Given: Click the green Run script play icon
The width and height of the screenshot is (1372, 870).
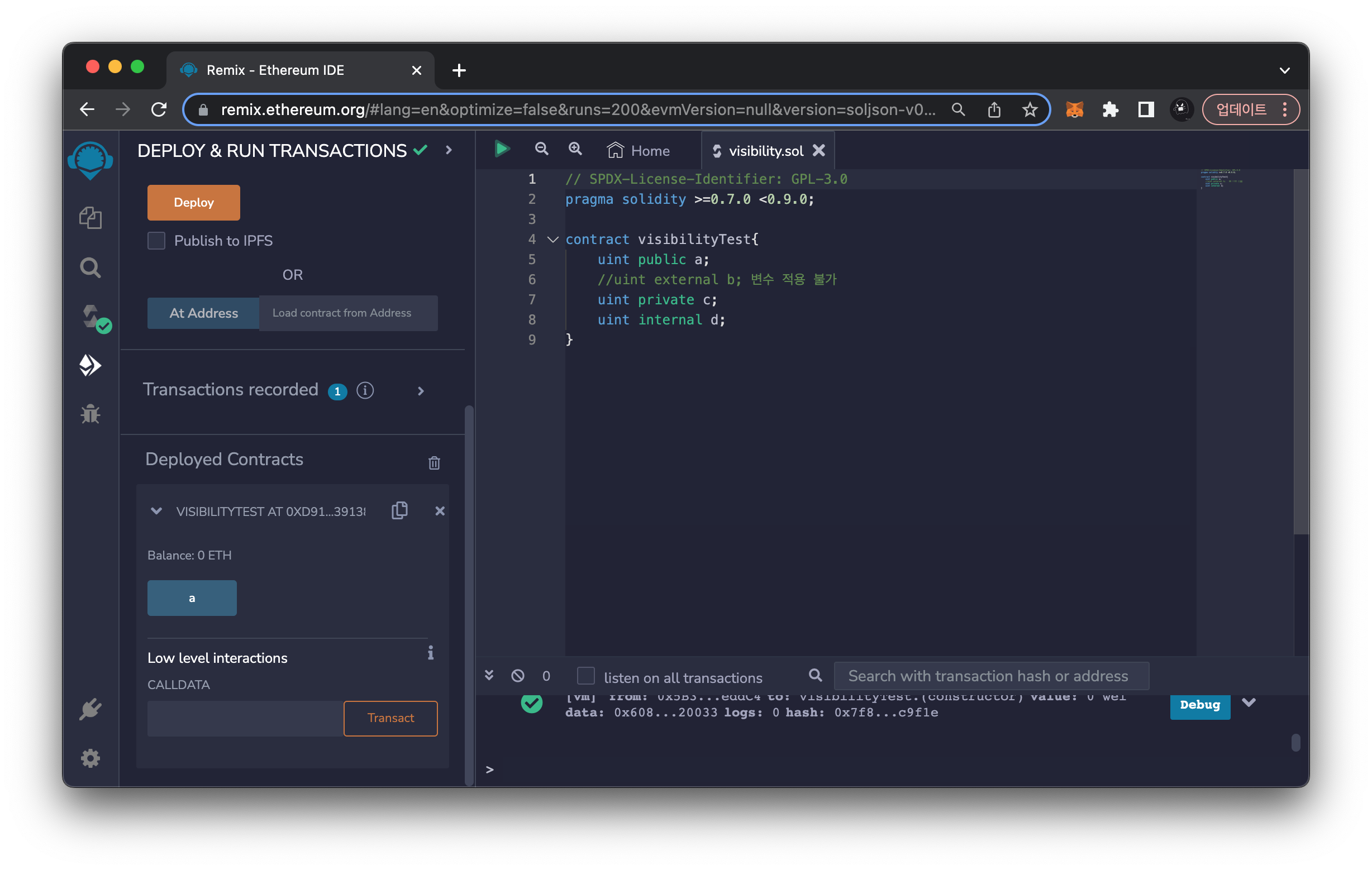Looking at the screenshot, I should tap(502, 150).
